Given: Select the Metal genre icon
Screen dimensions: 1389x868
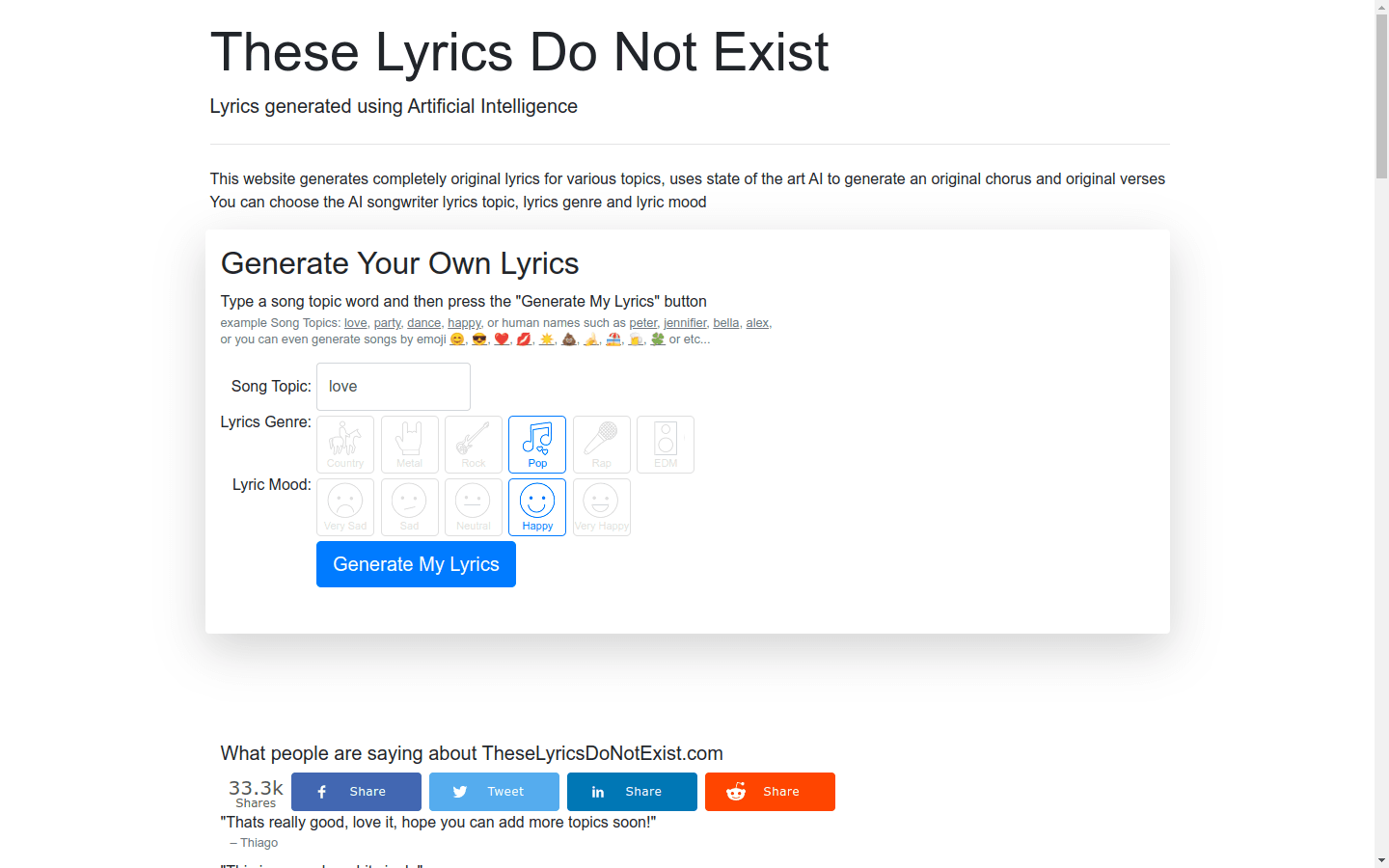Looking at the screenshot, I should click(x=409, y=444).
